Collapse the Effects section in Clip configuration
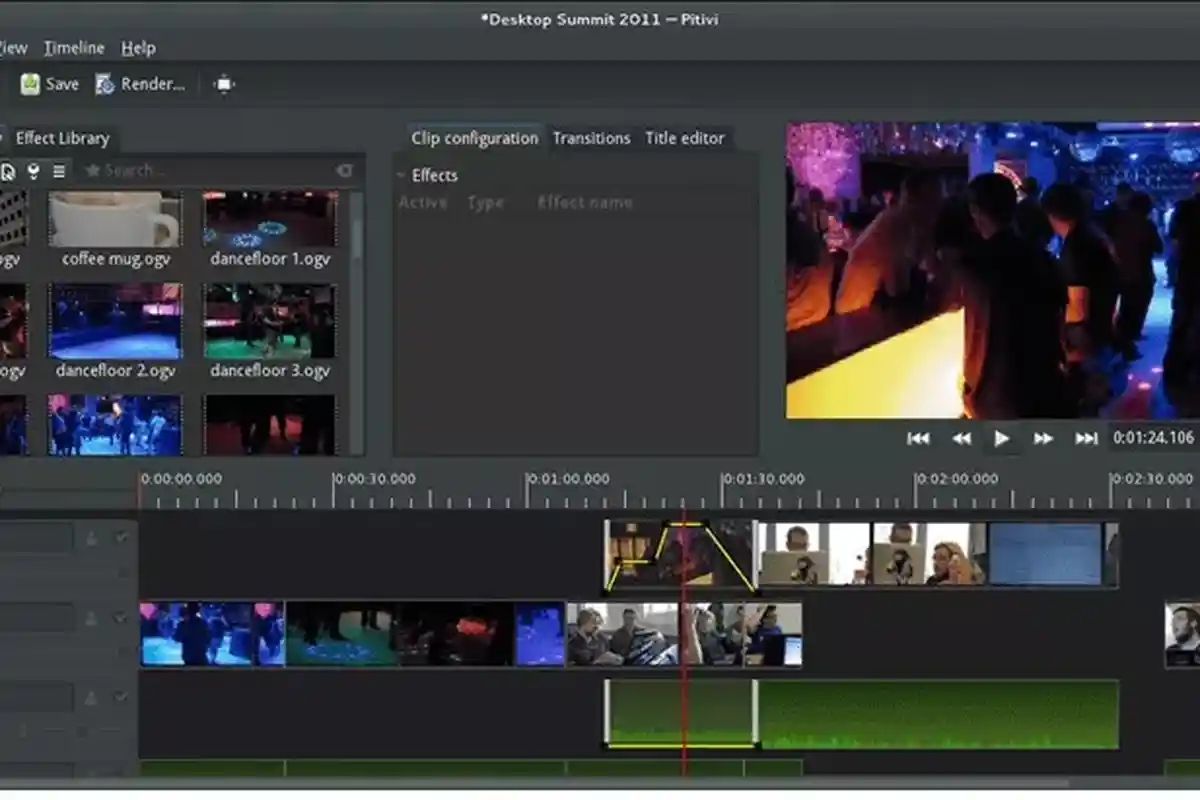Viewport: 1200px width, 800px height. click(x=401, y=174)
